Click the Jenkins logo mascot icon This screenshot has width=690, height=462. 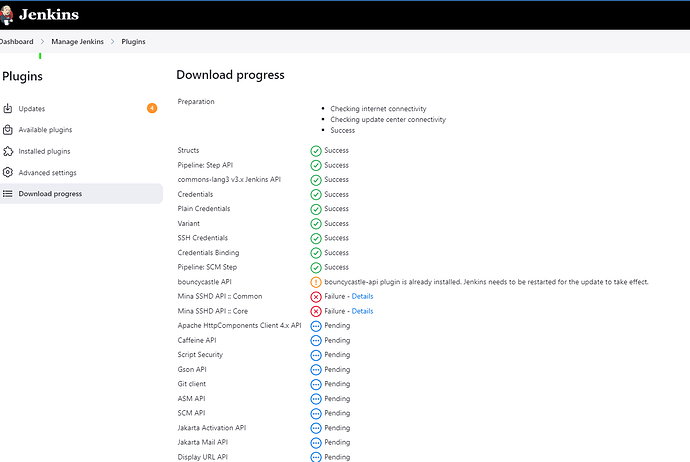[x=6, y=15]
